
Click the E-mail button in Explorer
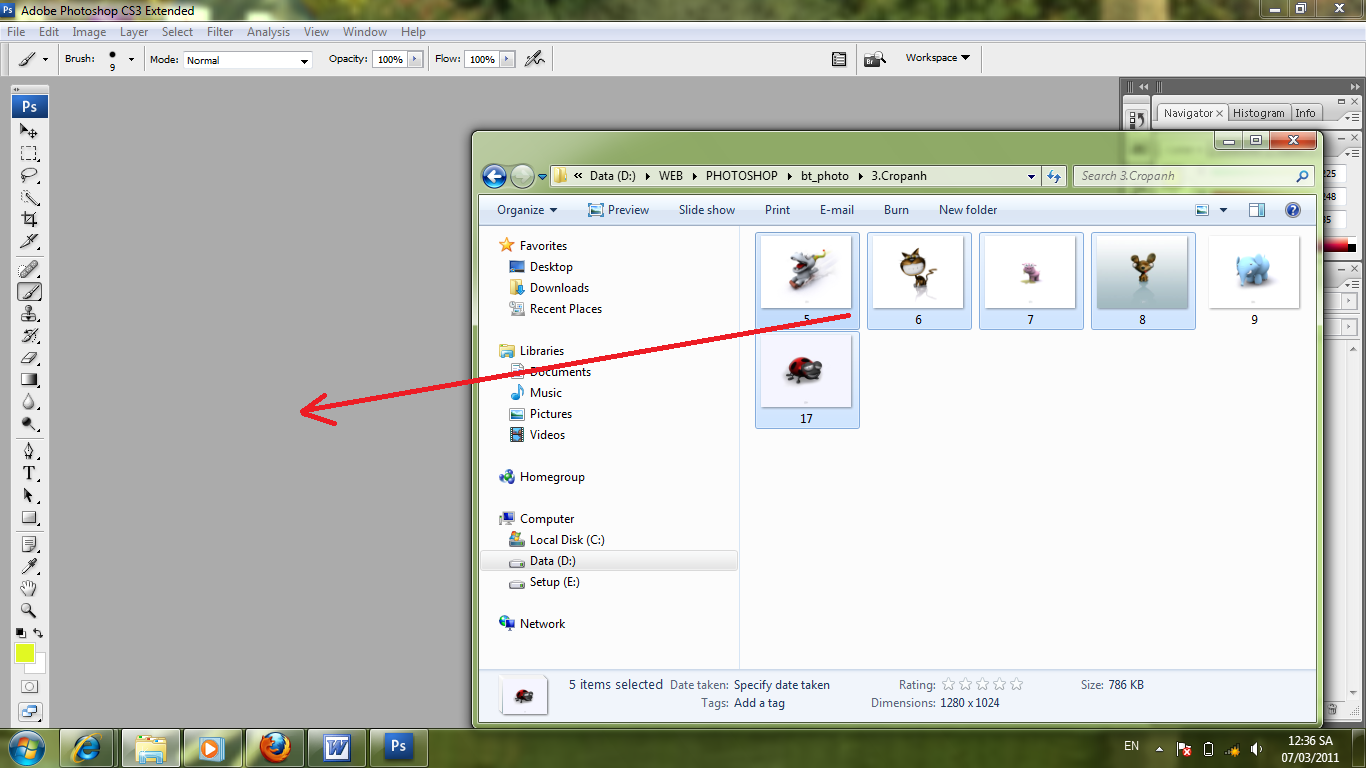coord(837,210)
